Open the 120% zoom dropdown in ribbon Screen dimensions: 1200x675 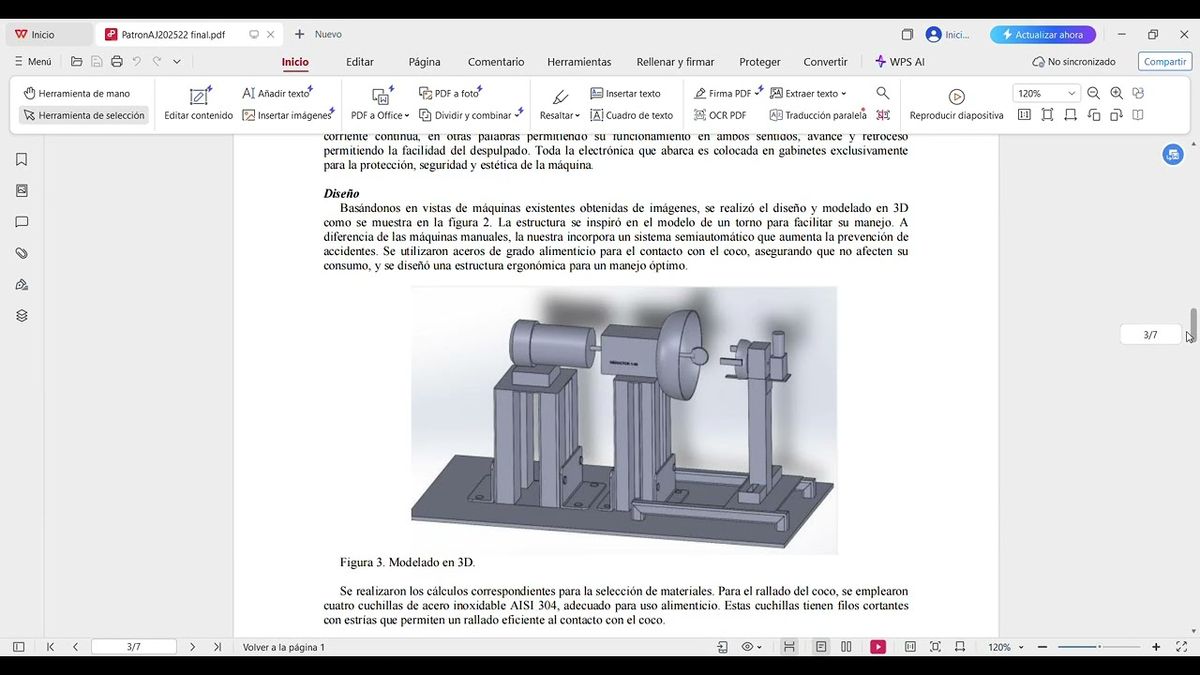pyautogui.click(x=1071, y=94)
